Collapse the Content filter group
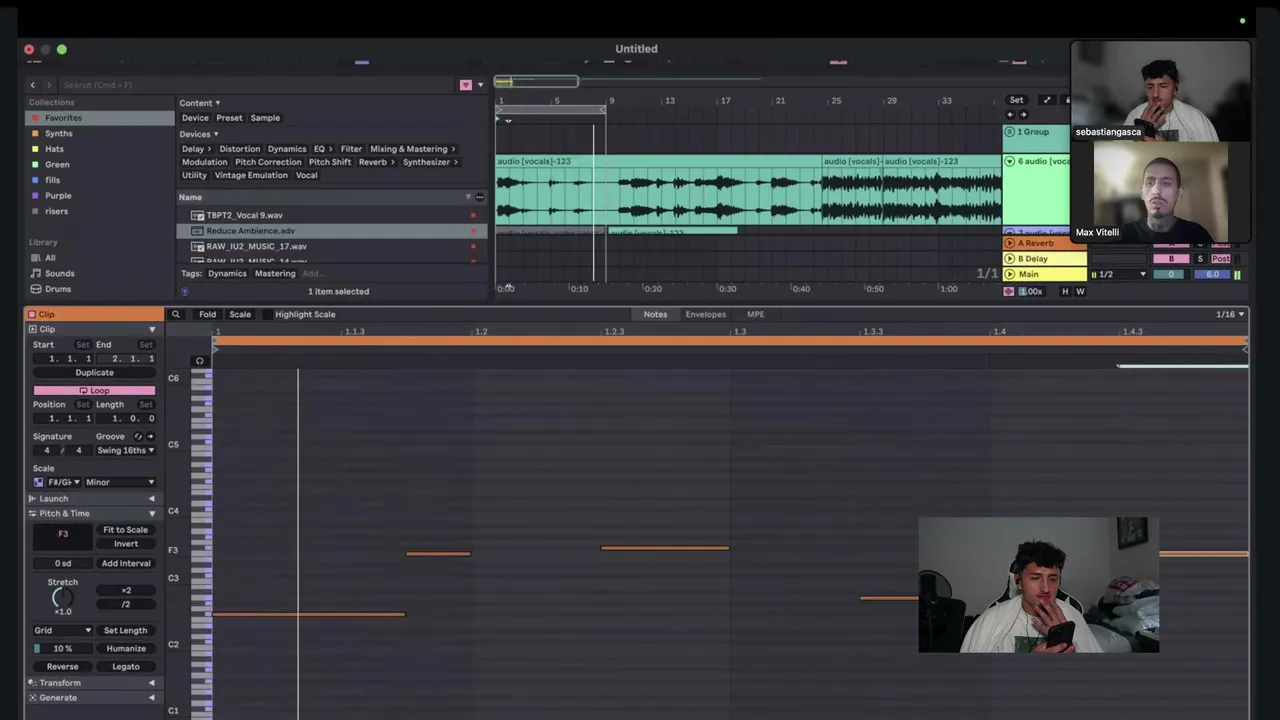The height and width of the screenshot is (720, 1280). click(199, 103)
